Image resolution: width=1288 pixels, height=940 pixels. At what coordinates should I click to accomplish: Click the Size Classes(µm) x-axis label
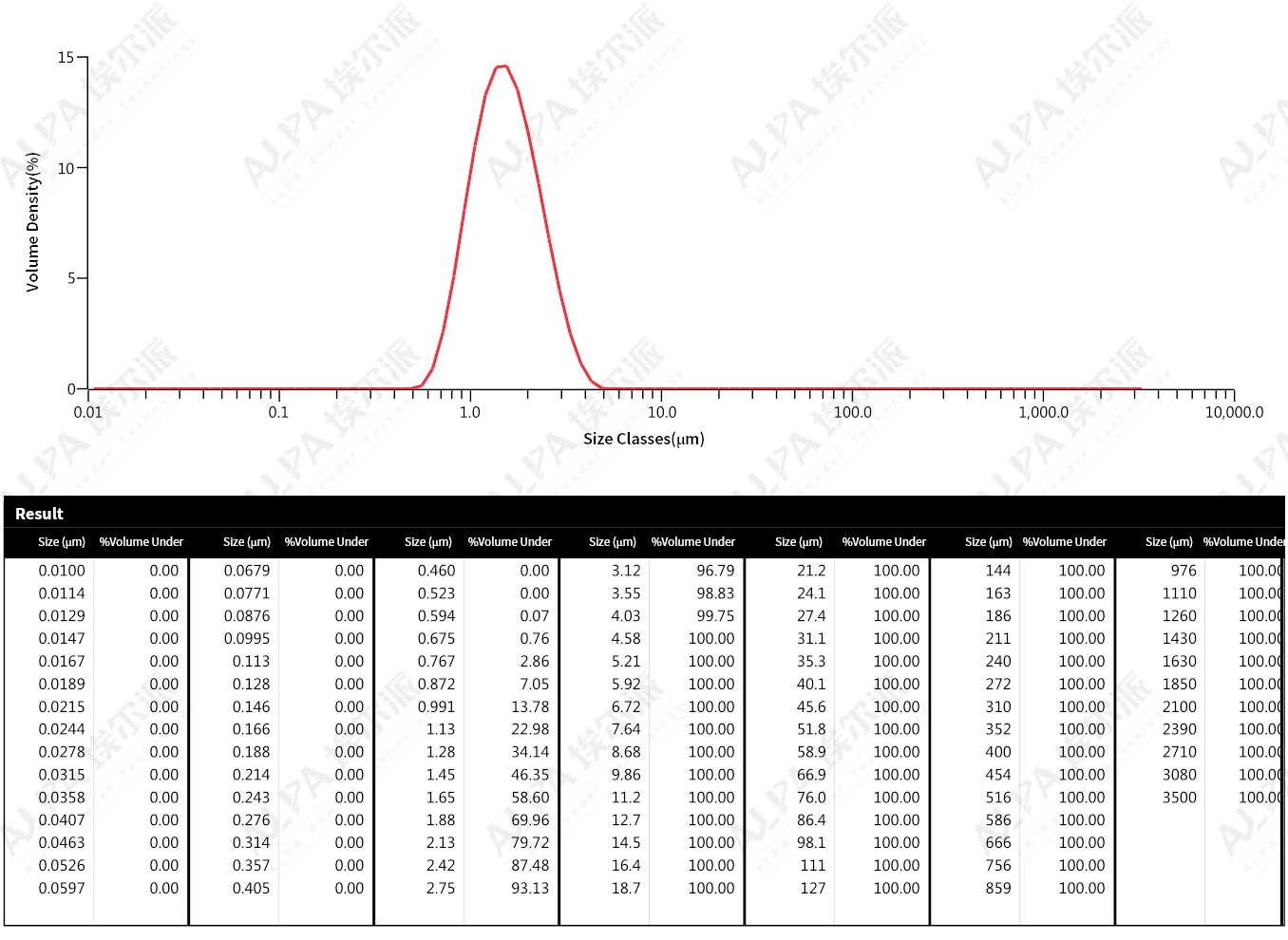(644, 439)
